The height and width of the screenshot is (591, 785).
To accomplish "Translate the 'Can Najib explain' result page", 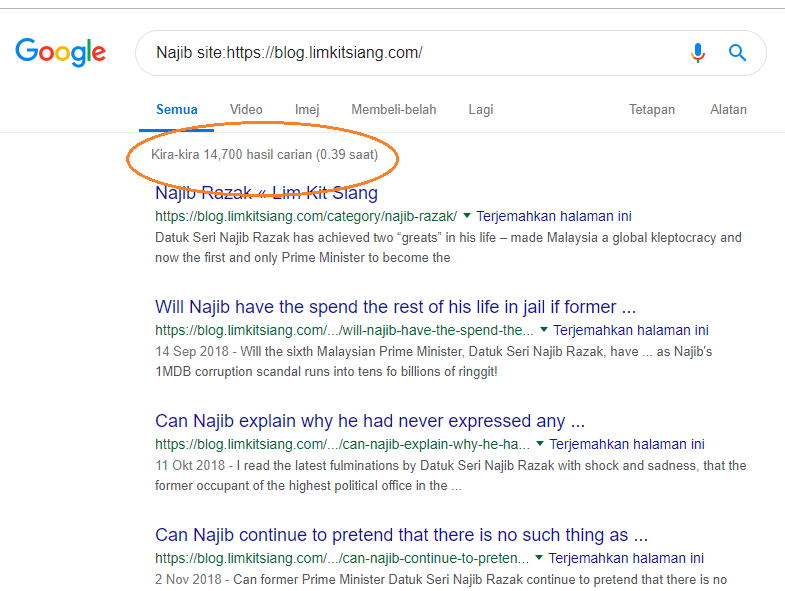I will tap(627, 444).
